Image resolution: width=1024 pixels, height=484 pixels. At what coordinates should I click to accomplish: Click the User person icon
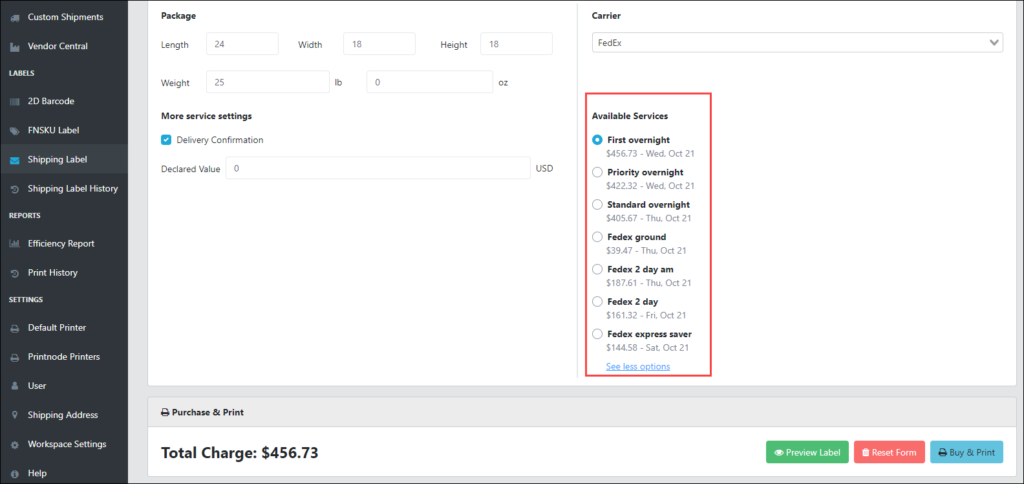(14, 386)
